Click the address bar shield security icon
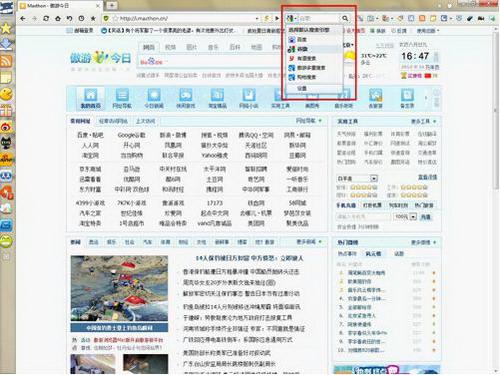This screenshot has height=375, width=500. (x=106, y=18)
